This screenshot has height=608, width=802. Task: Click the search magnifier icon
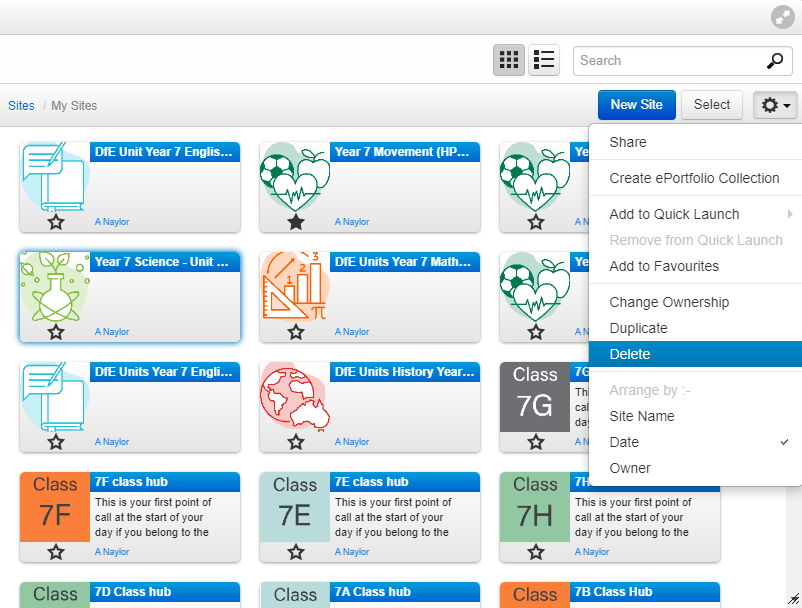pyautogui.click(x=775, y=60)
